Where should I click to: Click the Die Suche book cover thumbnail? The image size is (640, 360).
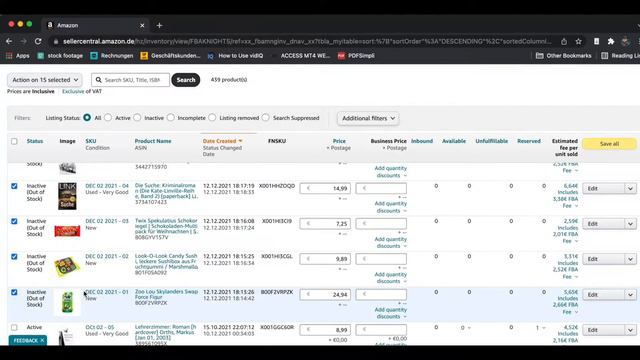pos(67,196)
